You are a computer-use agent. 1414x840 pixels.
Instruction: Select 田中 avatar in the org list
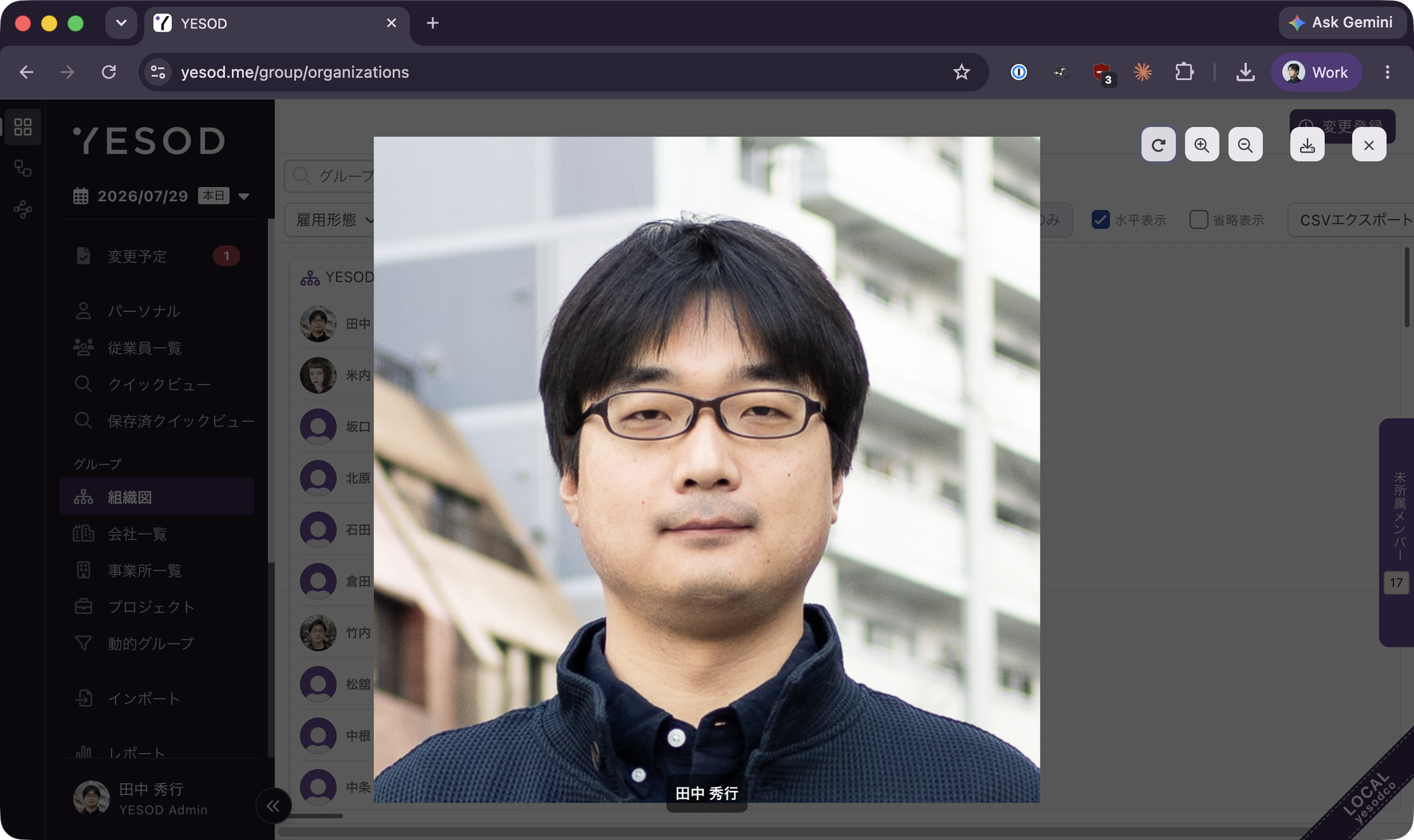click(x=318, y=324)
